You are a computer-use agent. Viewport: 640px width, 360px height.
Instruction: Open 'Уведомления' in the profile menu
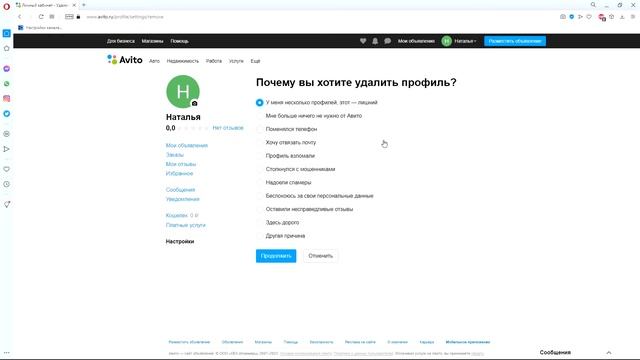pos(182,199)
